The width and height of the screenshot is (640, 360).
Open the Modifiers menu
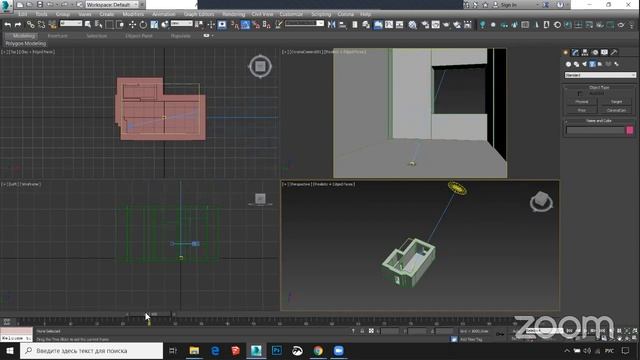pos(133,14)
